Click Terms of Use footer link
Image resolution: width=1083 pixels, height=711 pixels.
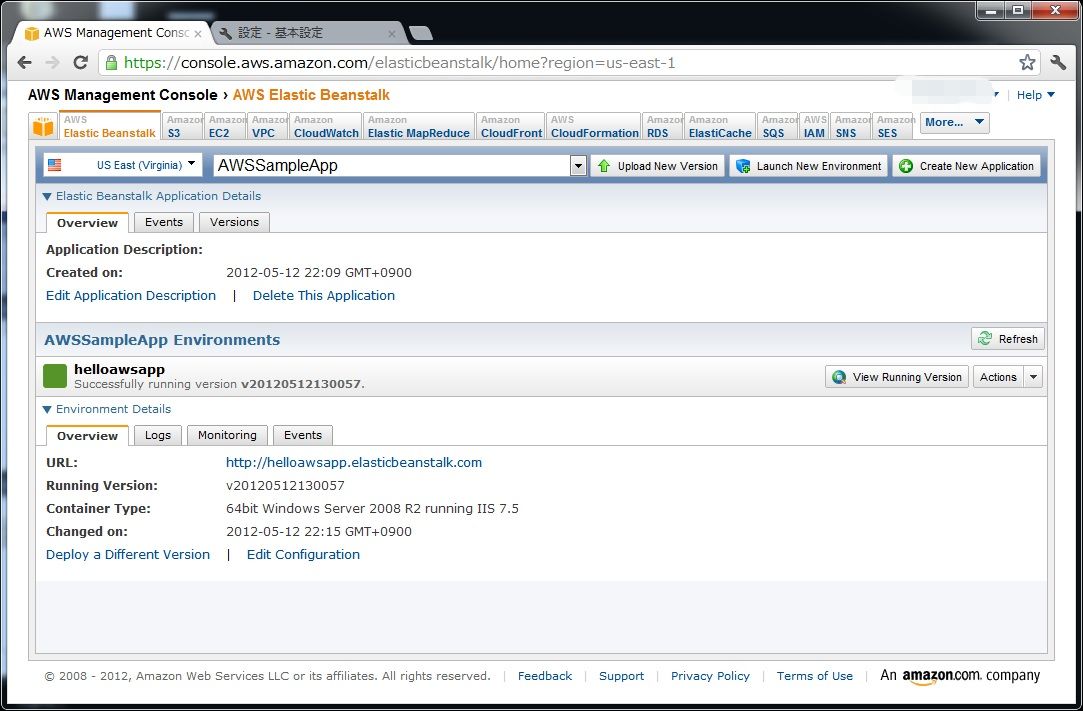click(814, 676)
